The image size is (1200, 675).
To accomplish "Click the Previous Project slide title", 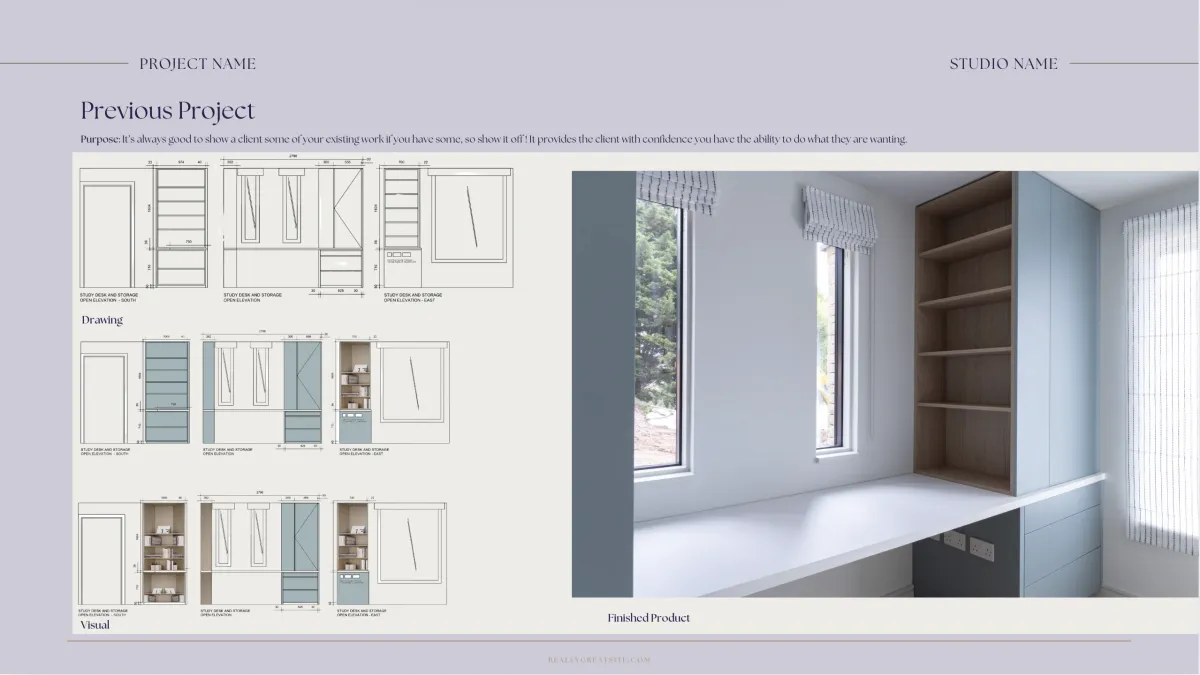I will [x=168, y=110].
